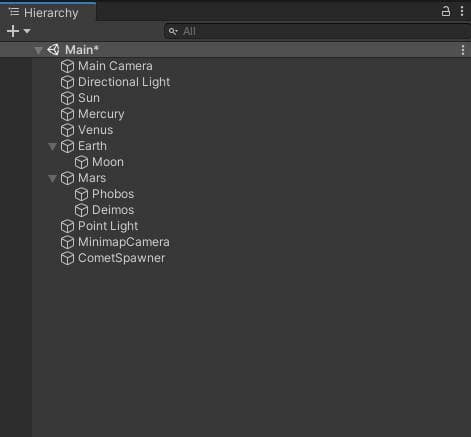Click the Unity scene icon beside Main

53,50
